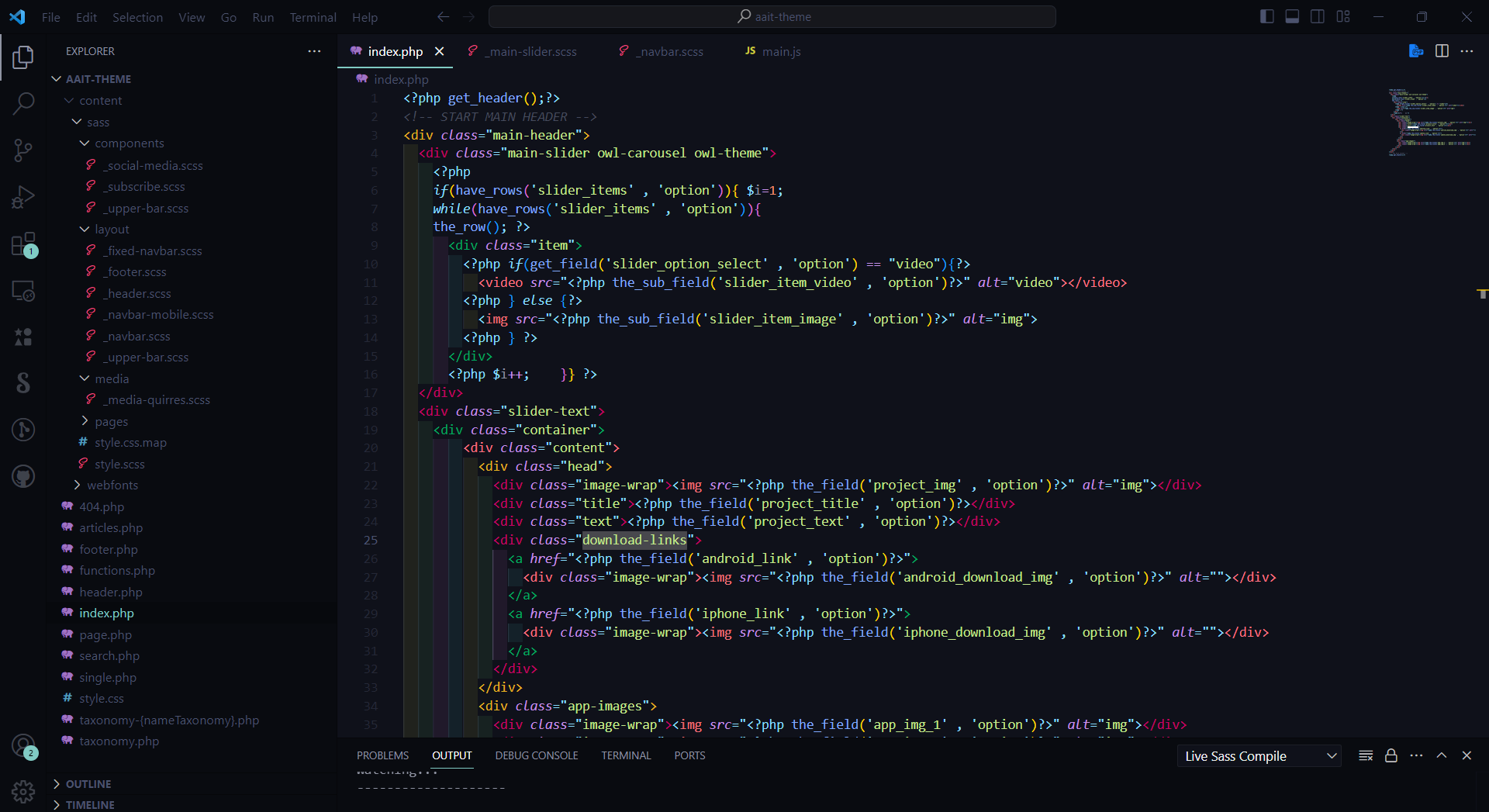
Task: Open the Terminal menu
Action: point(313,17)
